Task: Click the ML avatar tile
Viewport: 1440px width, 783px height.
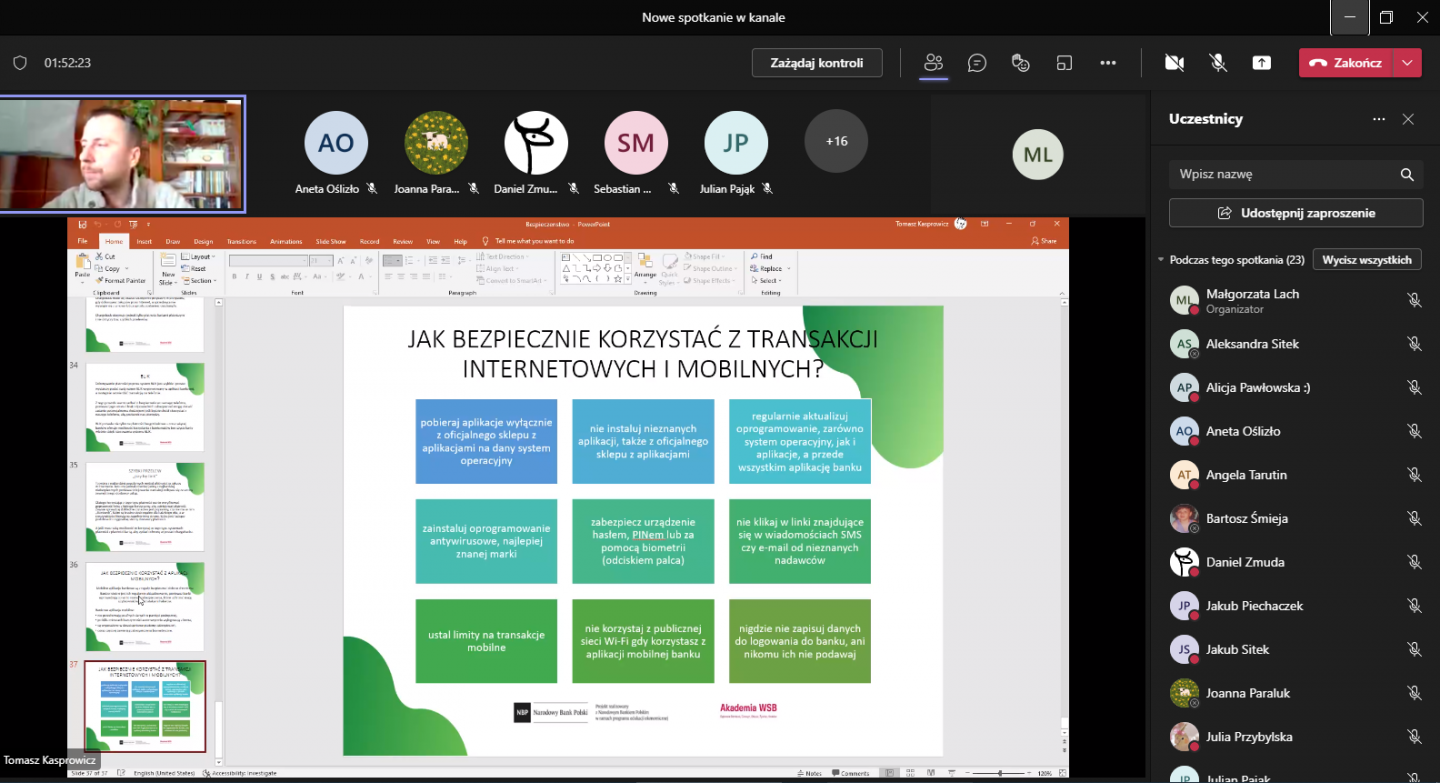Action: [x=1038, y=155]
